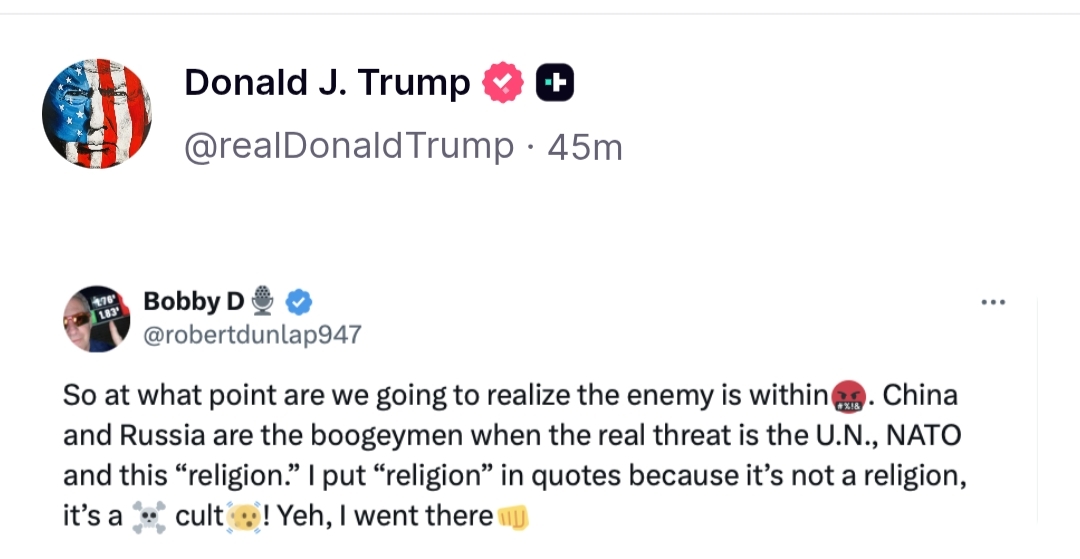Open the three-dot more options menu
The image size is (1080, 559).
point(993,302)
